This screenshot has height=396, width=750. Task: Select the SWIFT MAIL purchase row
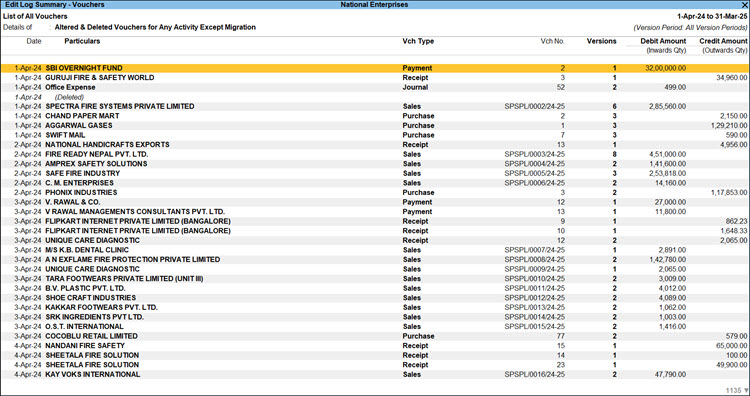point(375,135)
